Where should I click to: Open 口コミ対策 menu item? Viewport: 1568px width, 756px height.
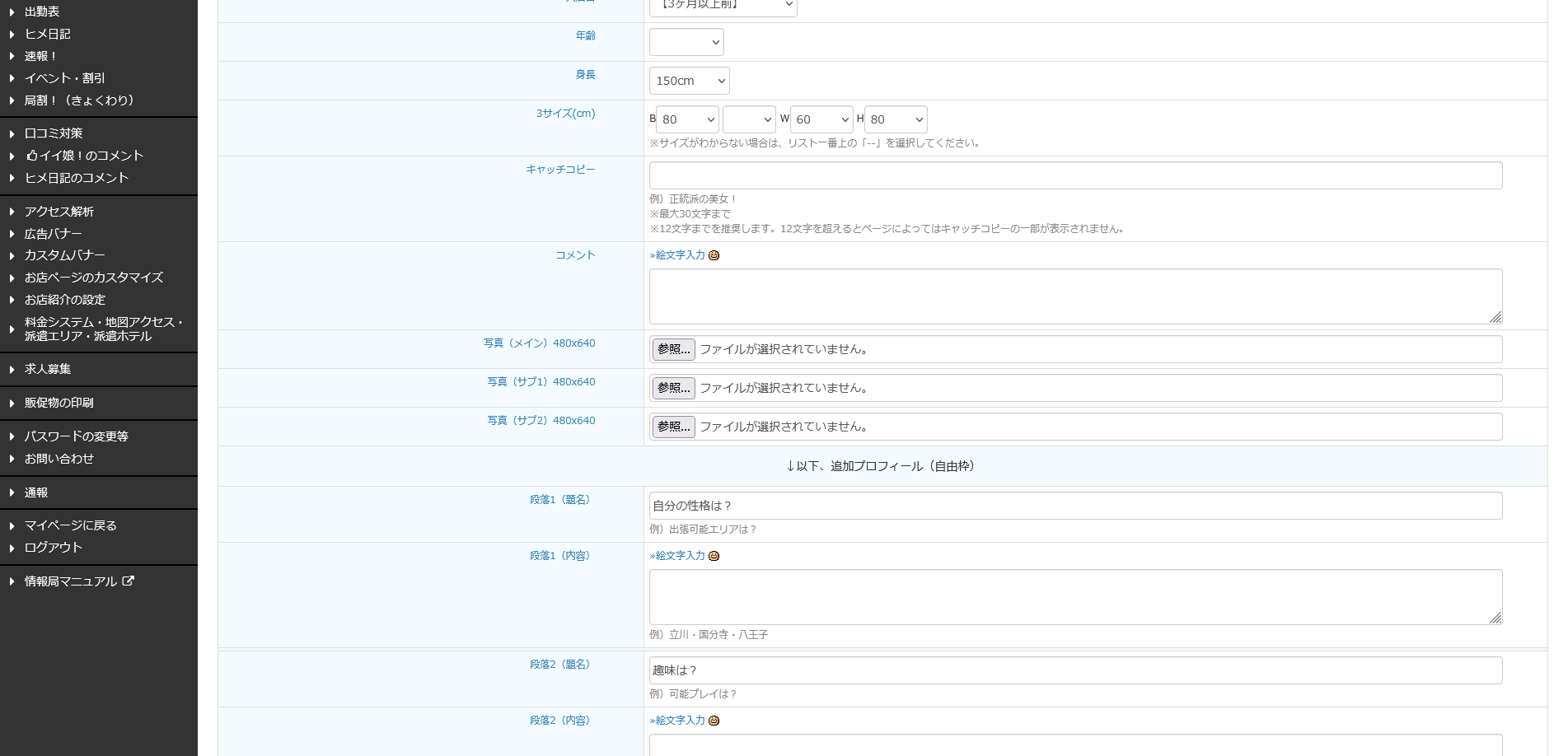pyautogui.click(x=54, y=133)
